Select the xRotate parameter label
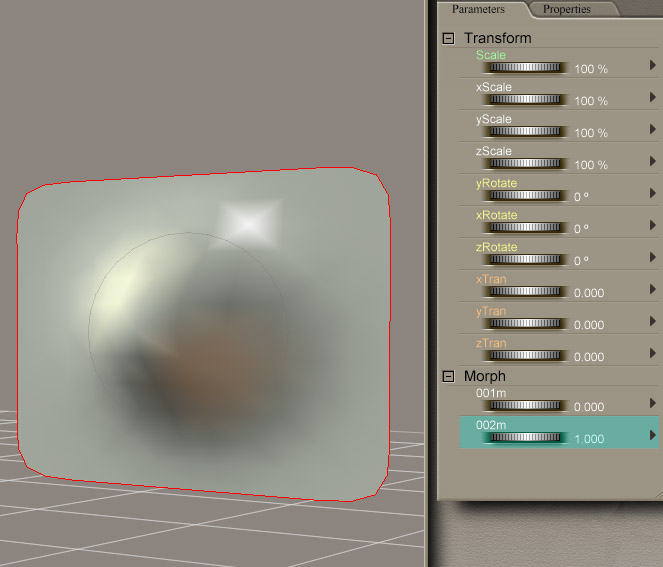 (x=496, y=215)
